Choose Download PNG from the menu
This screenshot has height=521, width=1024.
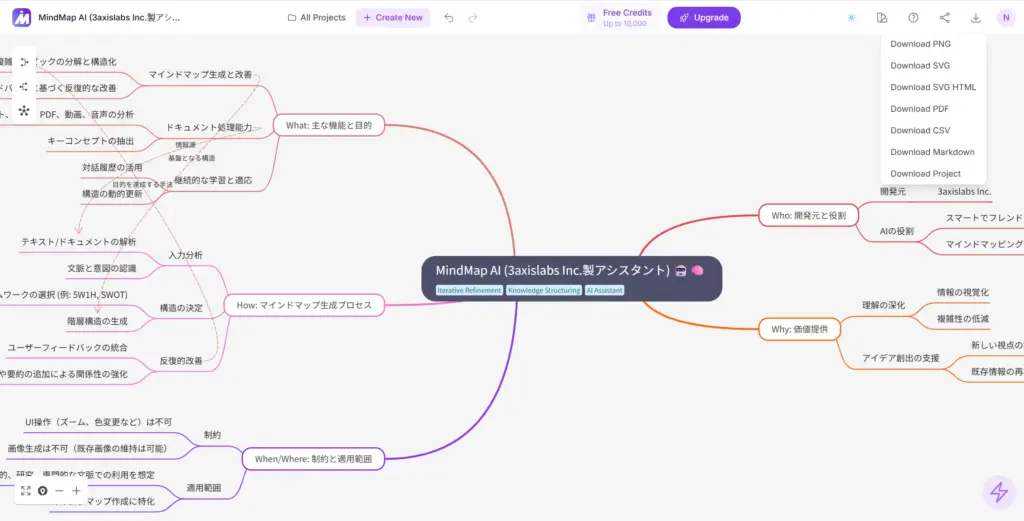(920, 44)
